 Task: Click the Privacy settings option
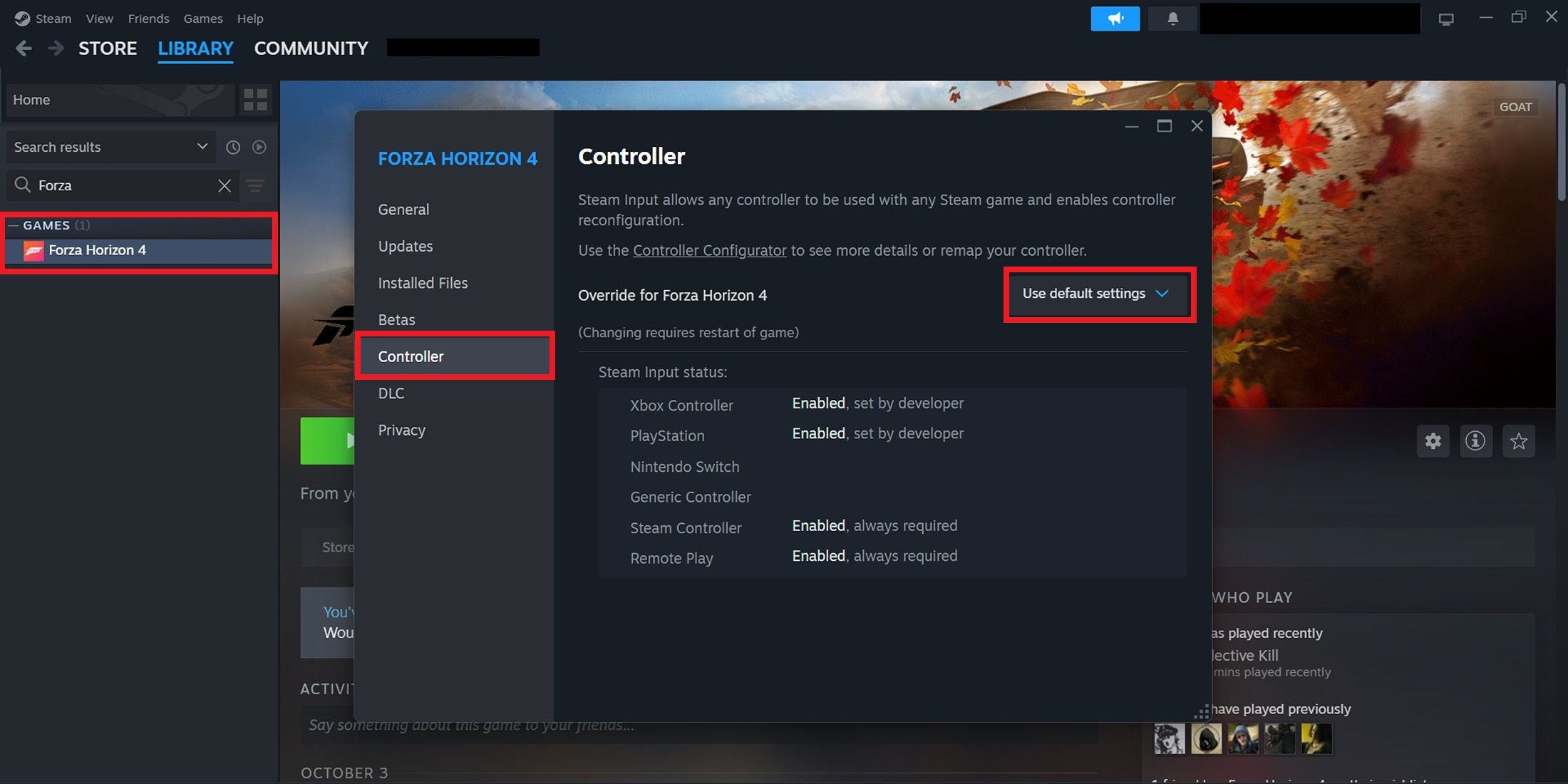coord(401,430)
